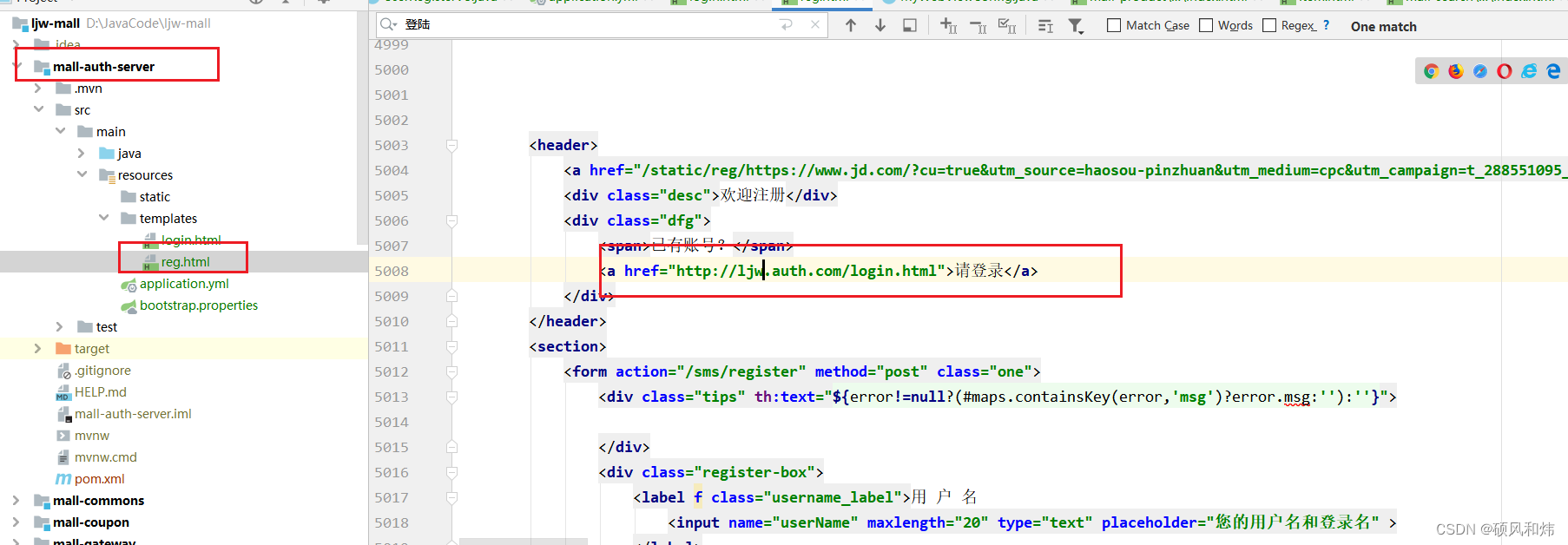
Task: Click the 'One match' result label
Action: point(1383,26)
